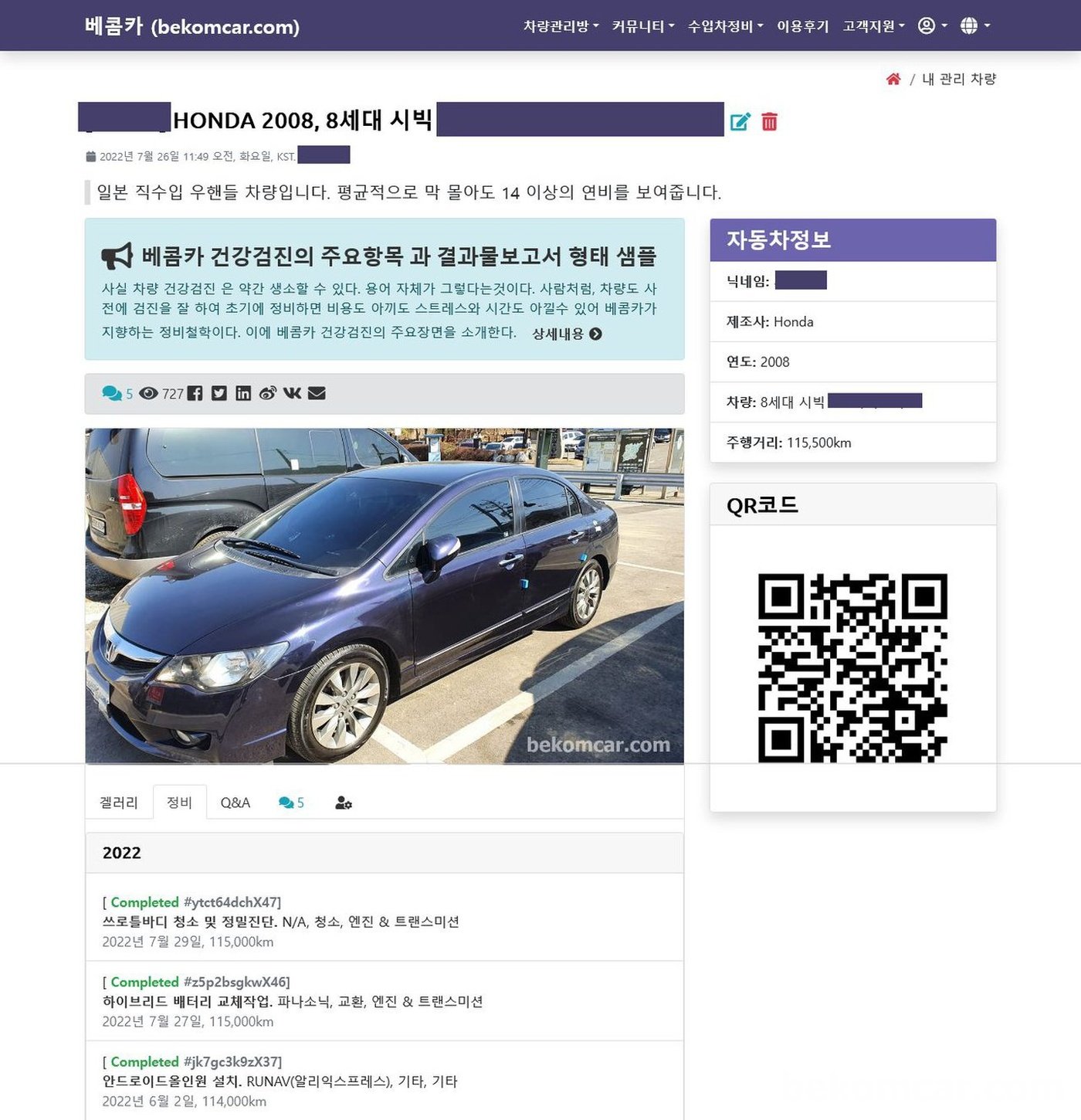Click the blue Honda Civic photo
The image size is (1081, 1120).
(385, 596)
